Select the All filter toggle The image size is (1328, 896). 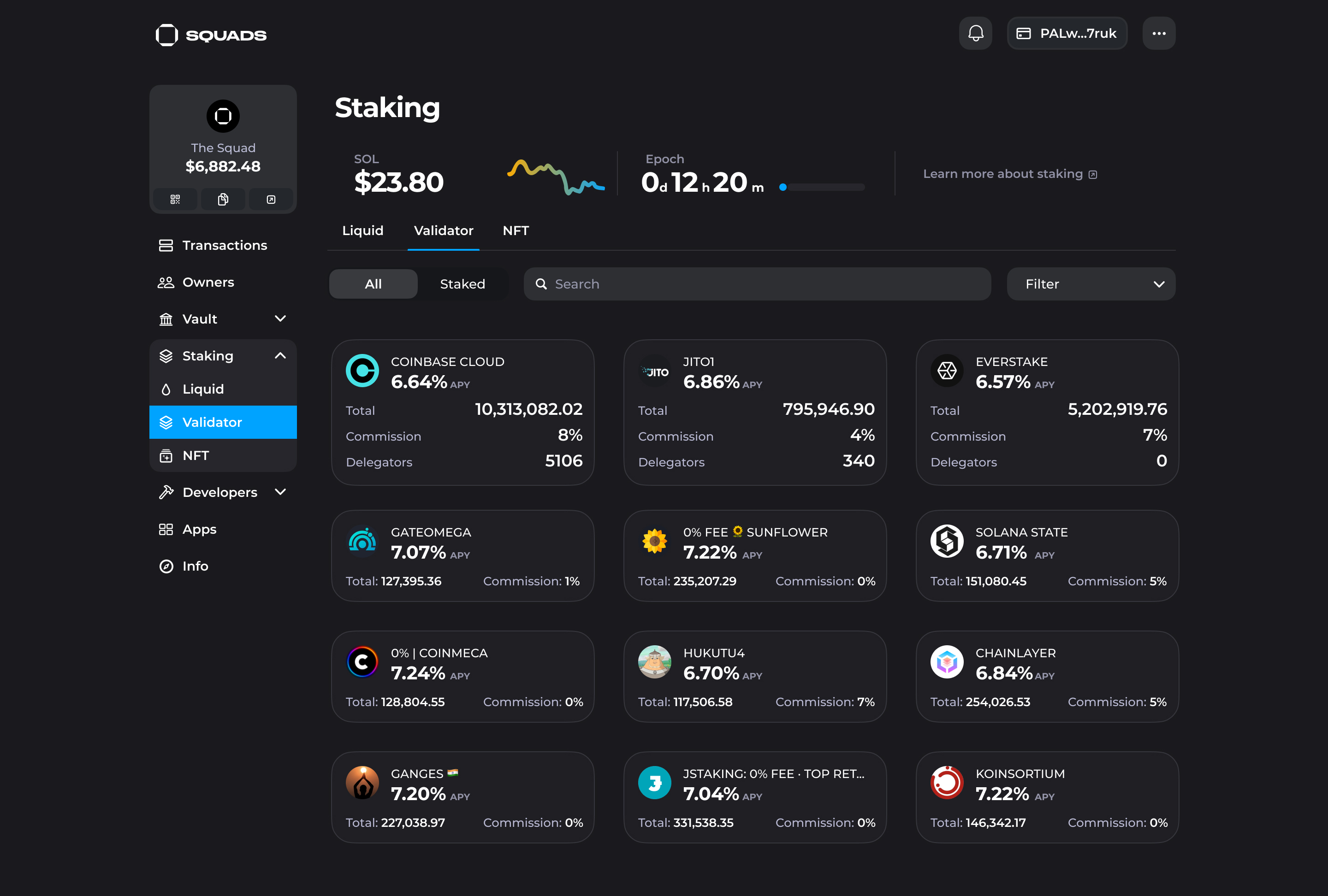[x=373, y=284]
